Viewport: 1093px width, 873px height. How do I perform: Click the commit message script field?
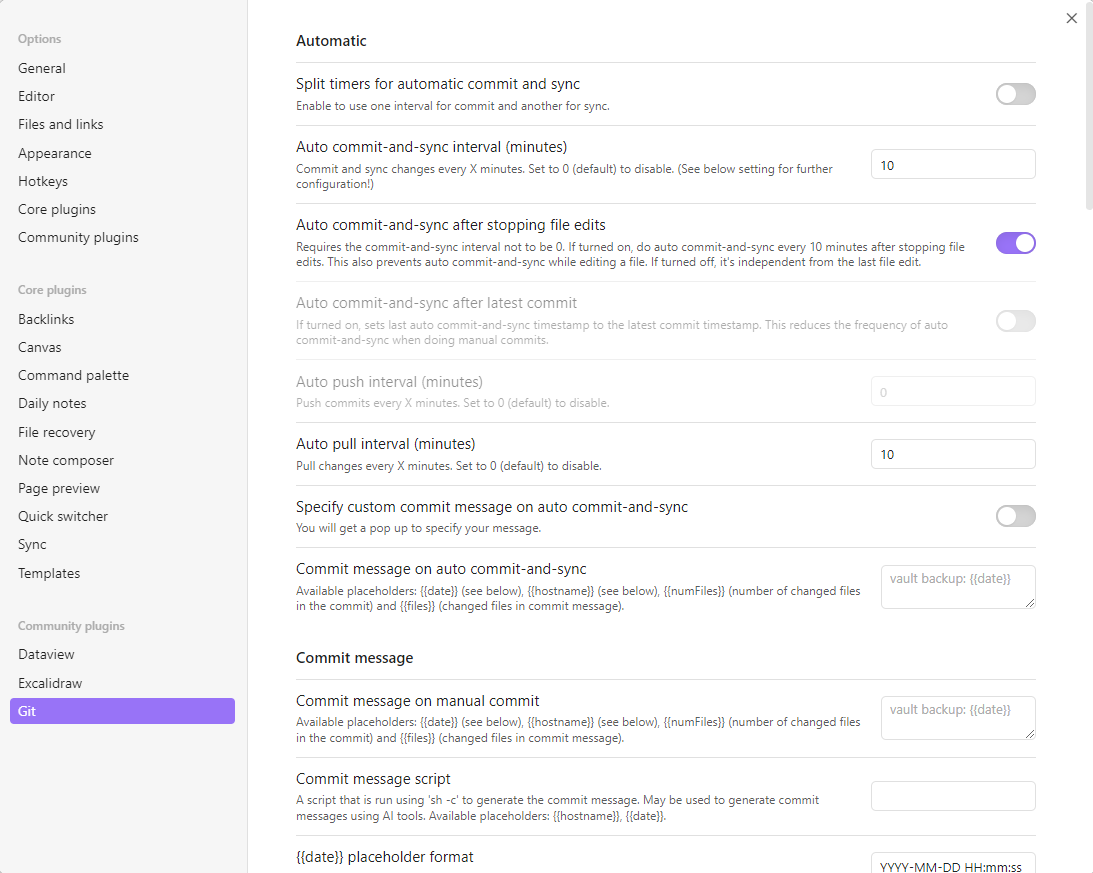[x=952, y=796]
